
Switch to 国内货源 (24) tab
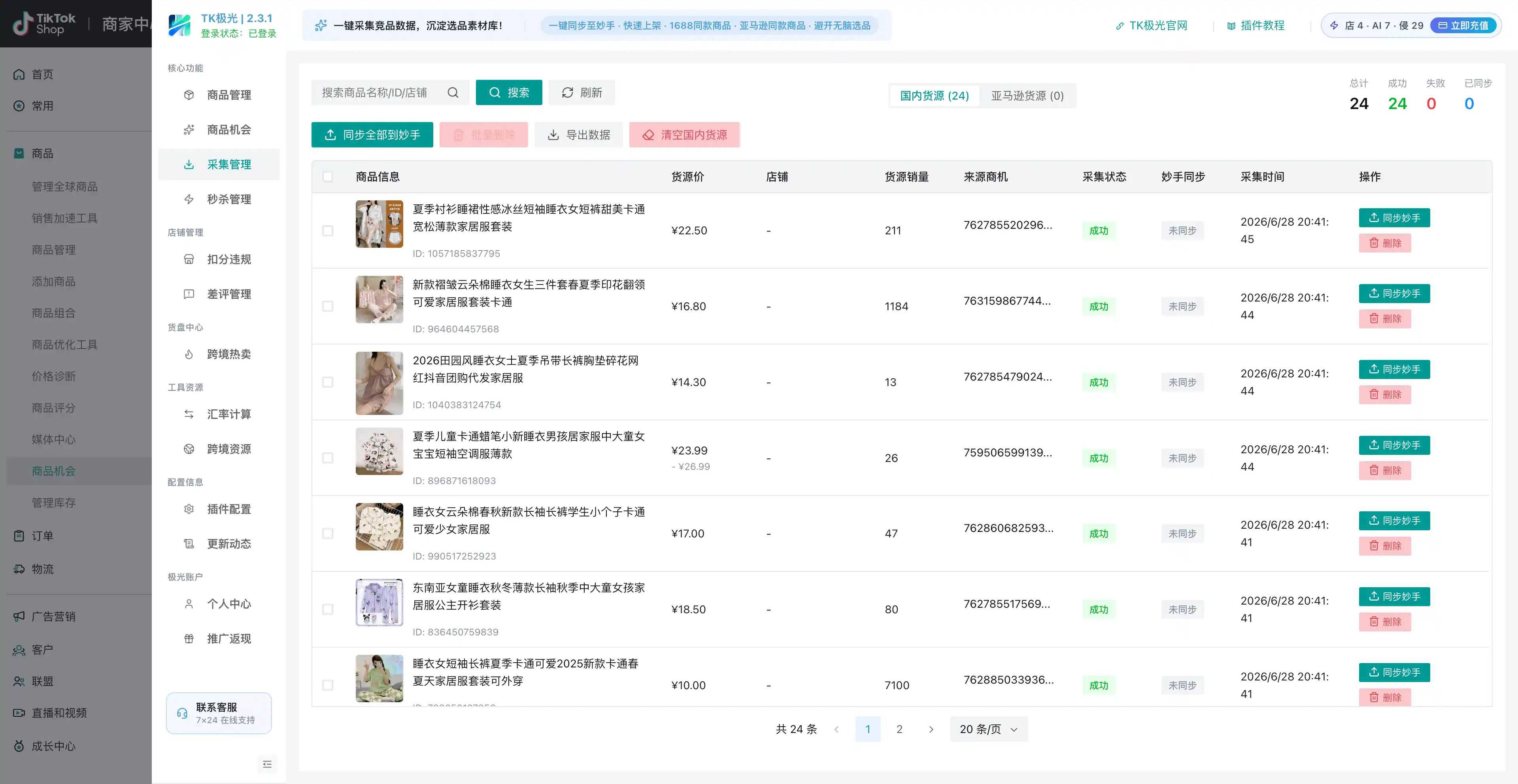coord(934,95)
